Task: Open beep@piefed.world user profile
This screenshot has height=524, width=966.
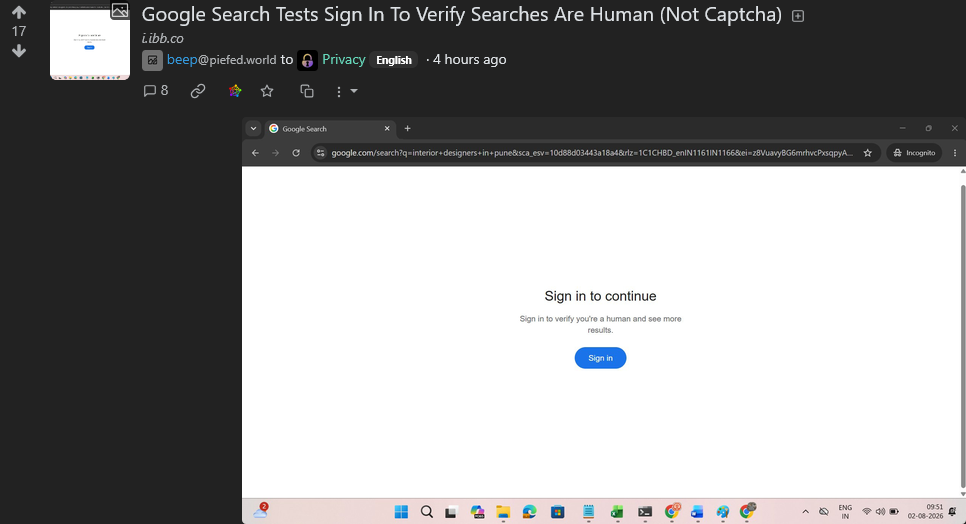Action: (221, 60)
